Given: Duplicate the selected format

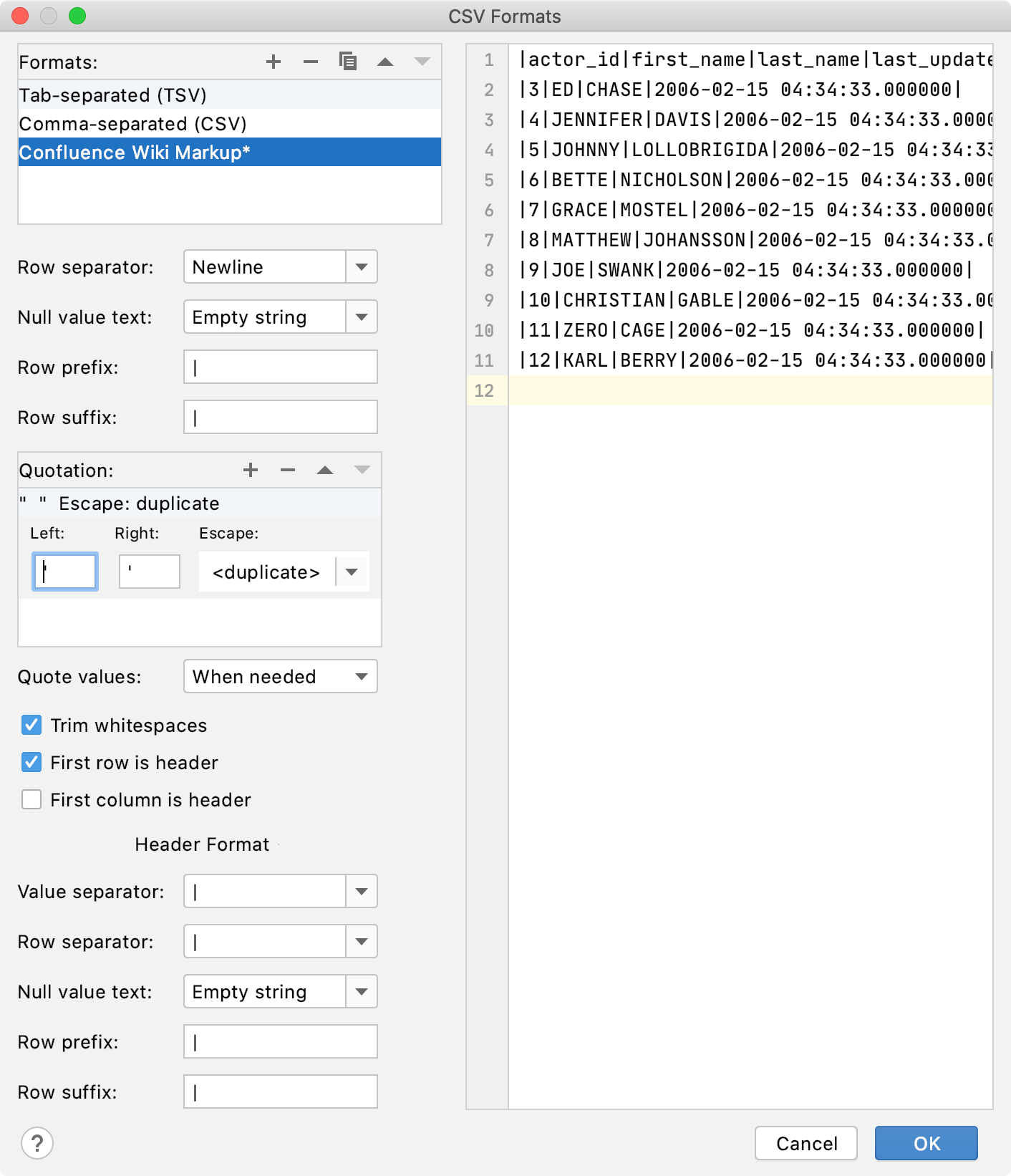Looking at the screenshot, I should pyautogui.click(x=348, y=62).
